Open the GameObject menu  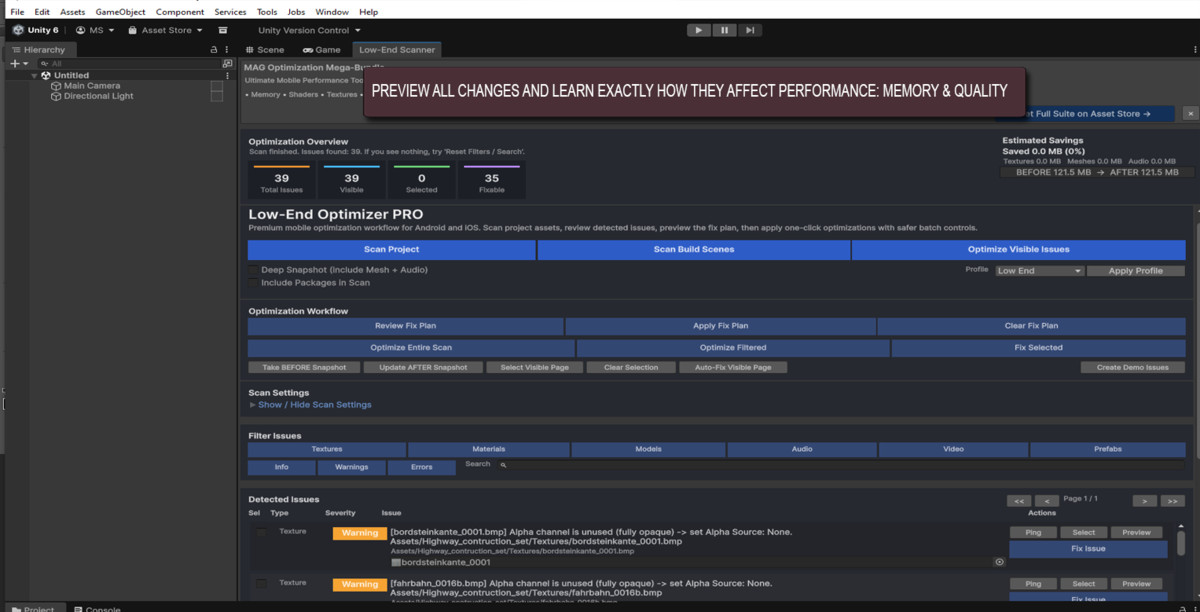point(120,12)
